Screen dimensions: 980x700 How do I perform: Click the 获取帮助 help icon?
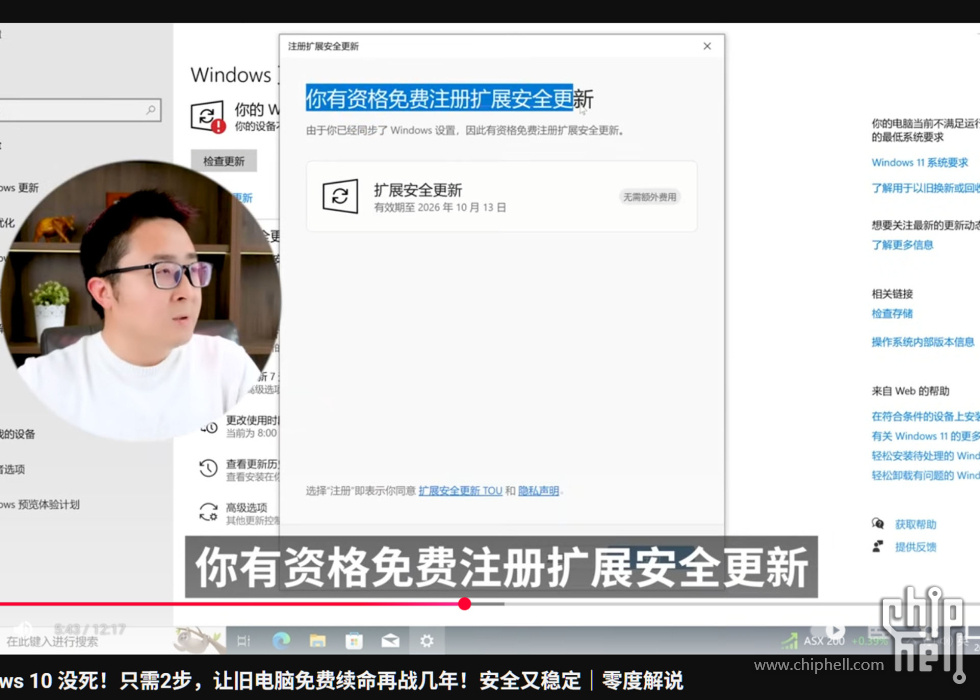878,524
